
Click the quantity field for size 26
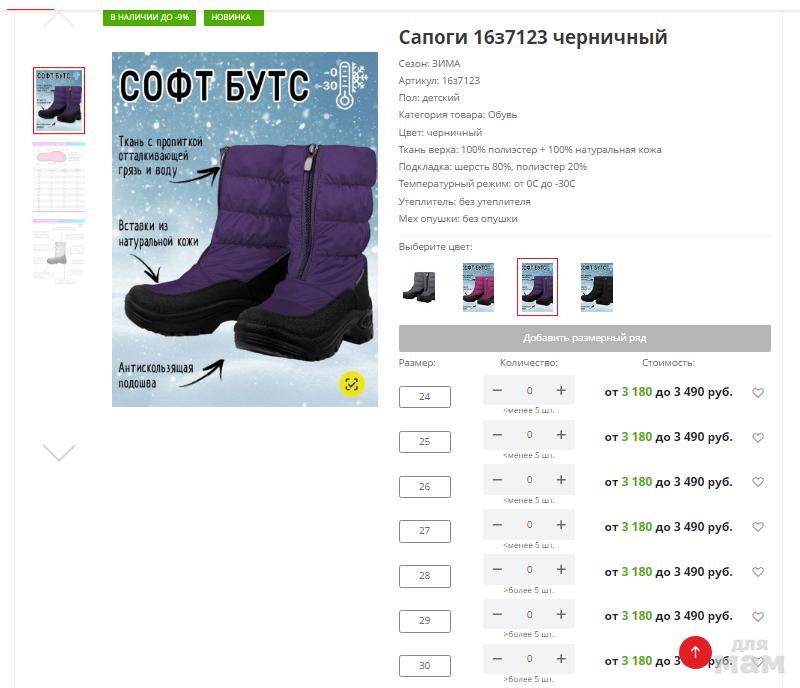click(x=529, y=480)
